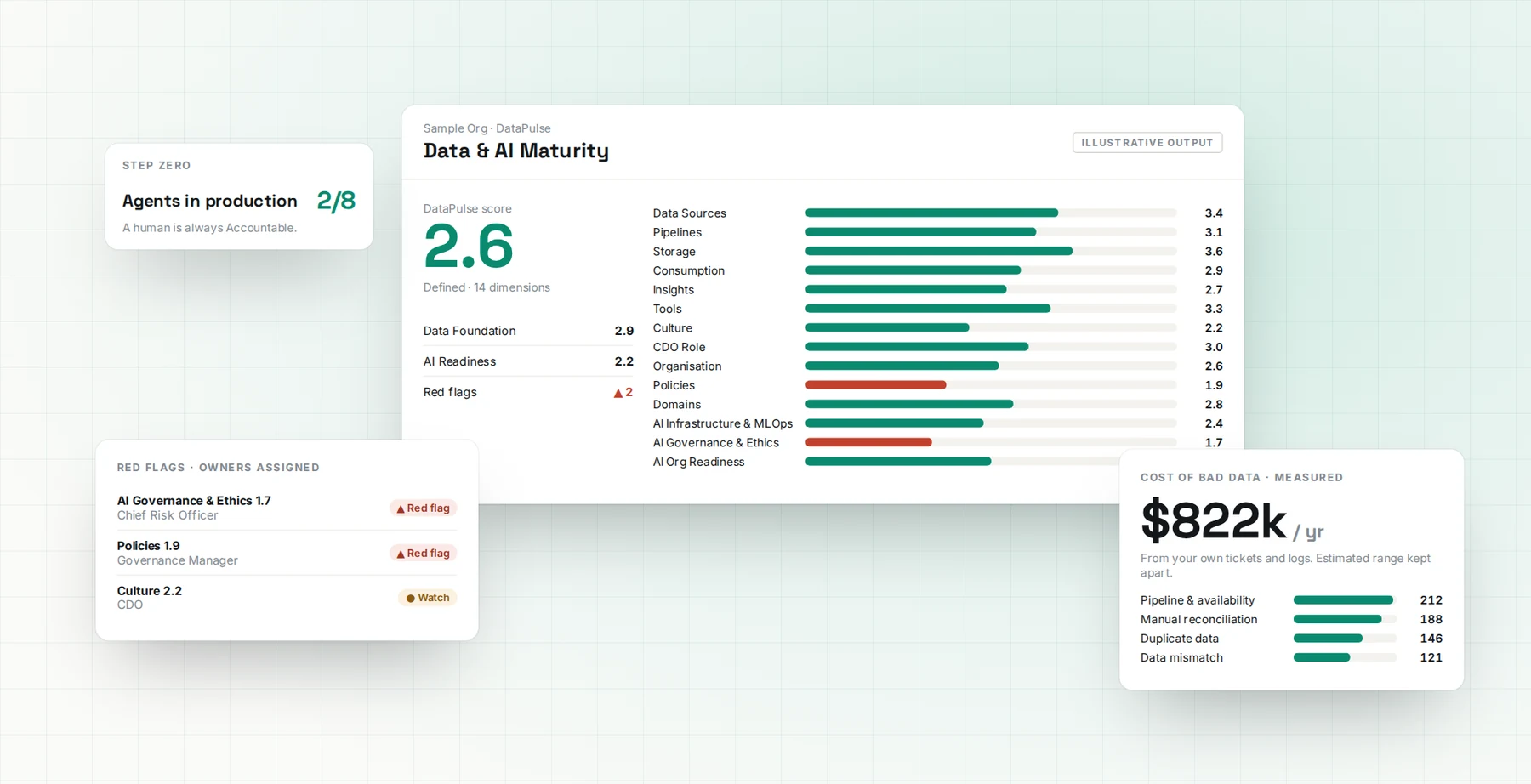Click the AI Org Readiness label
This screenshot has height=784, width=1531.
click(699, 462)
